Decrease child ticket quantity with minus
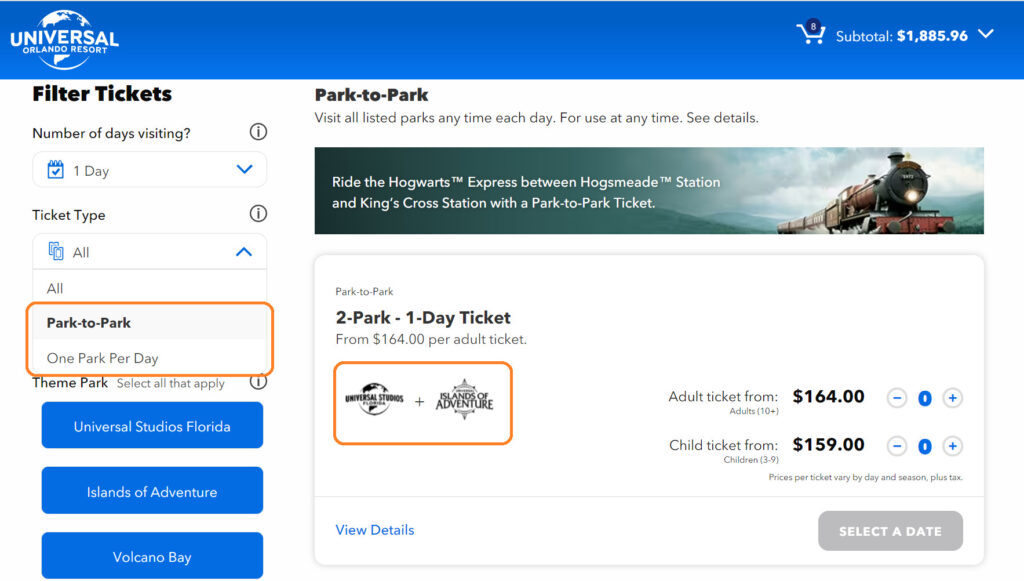This screenshot has width=1024, height=581. [x=897, y=446]
